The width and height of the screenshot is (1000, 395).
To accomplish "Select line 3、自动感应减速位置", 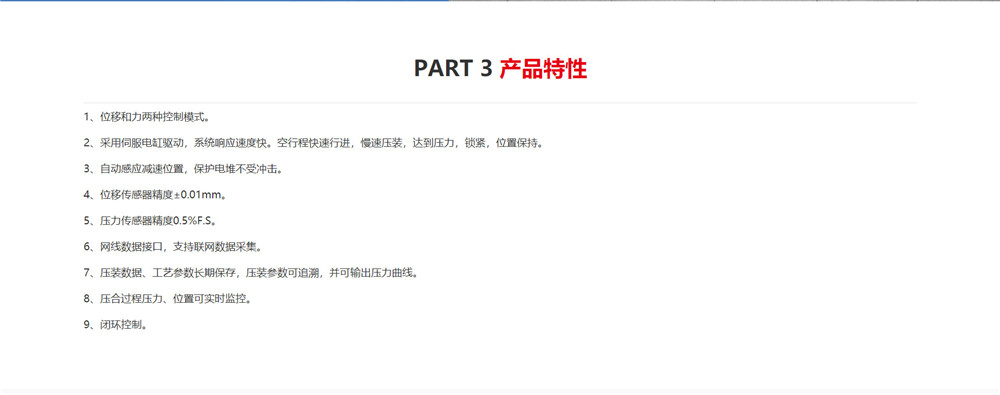I will click(x=183, y=169).
